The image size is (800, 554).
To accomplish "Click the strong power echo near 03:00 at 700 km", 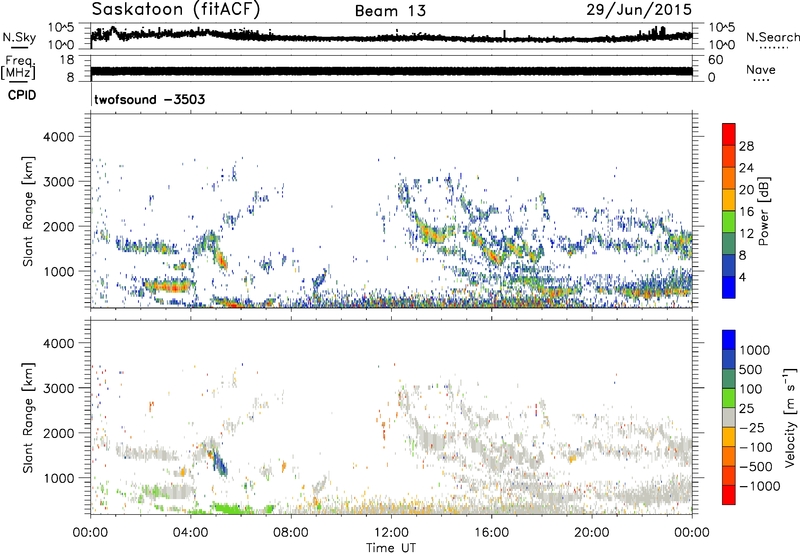I will (x=167, y=286).
